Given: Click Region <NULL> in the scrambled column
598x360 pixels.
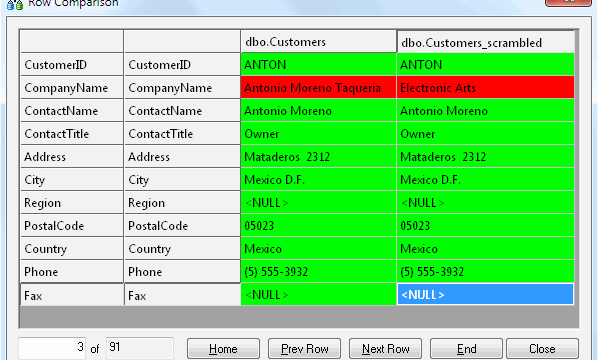Looking at the screenshot, I should (x=485, y=202).
